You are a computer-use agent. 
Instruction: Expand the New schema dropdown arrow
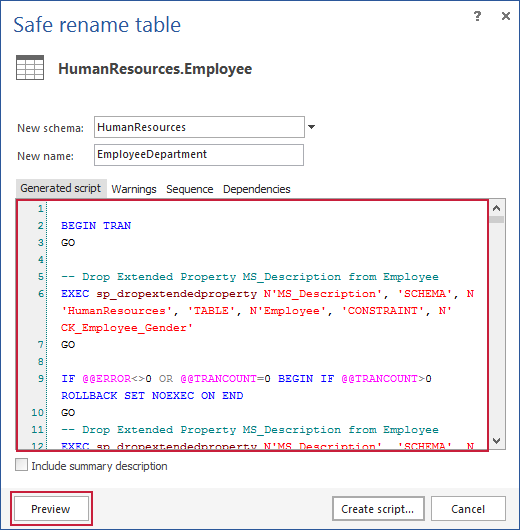[311, 127]
